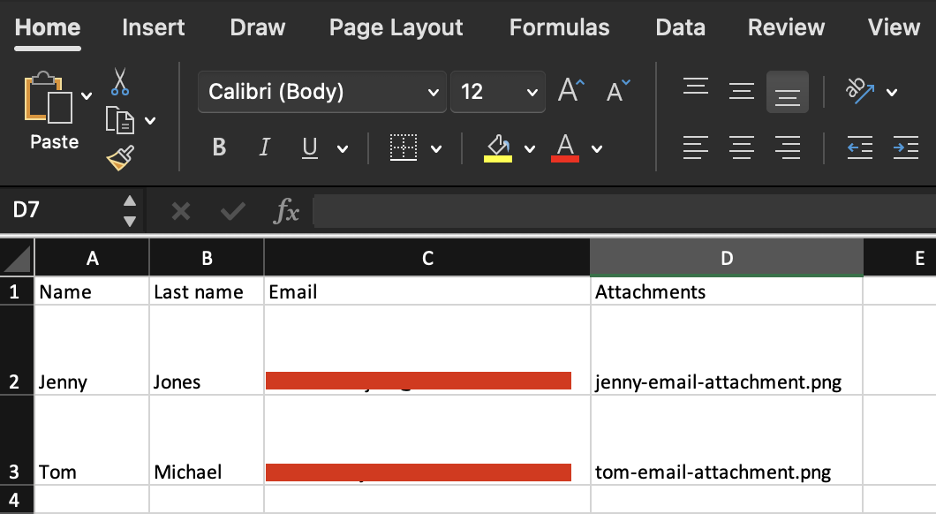Align text right
The width and height of the screenshot is (936, 514).
pyautogui.click(x=787, y=147)
